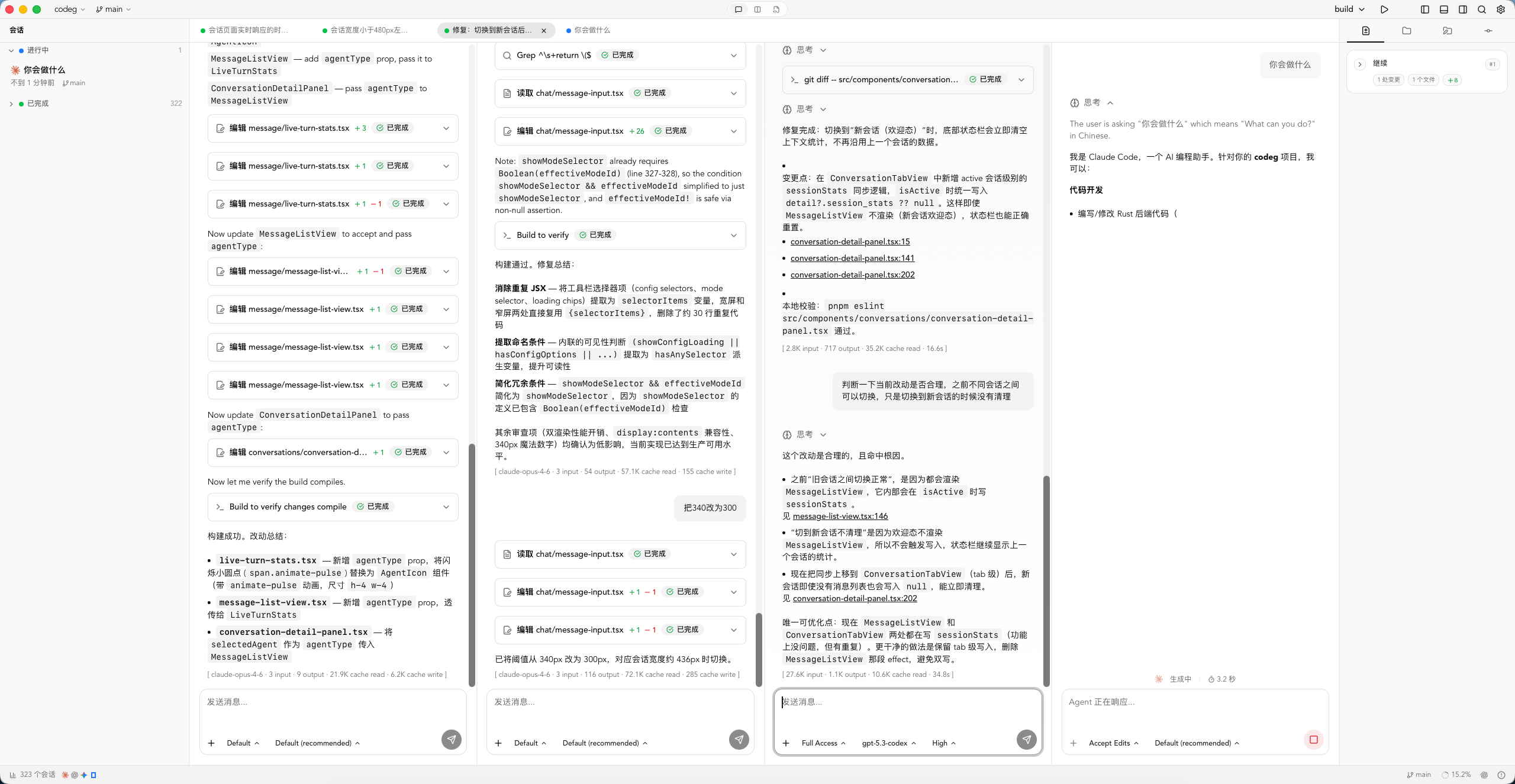The image size is (1515, 784).
Task: Open the folder browser icon in right sidebar
Action: 1407,31
